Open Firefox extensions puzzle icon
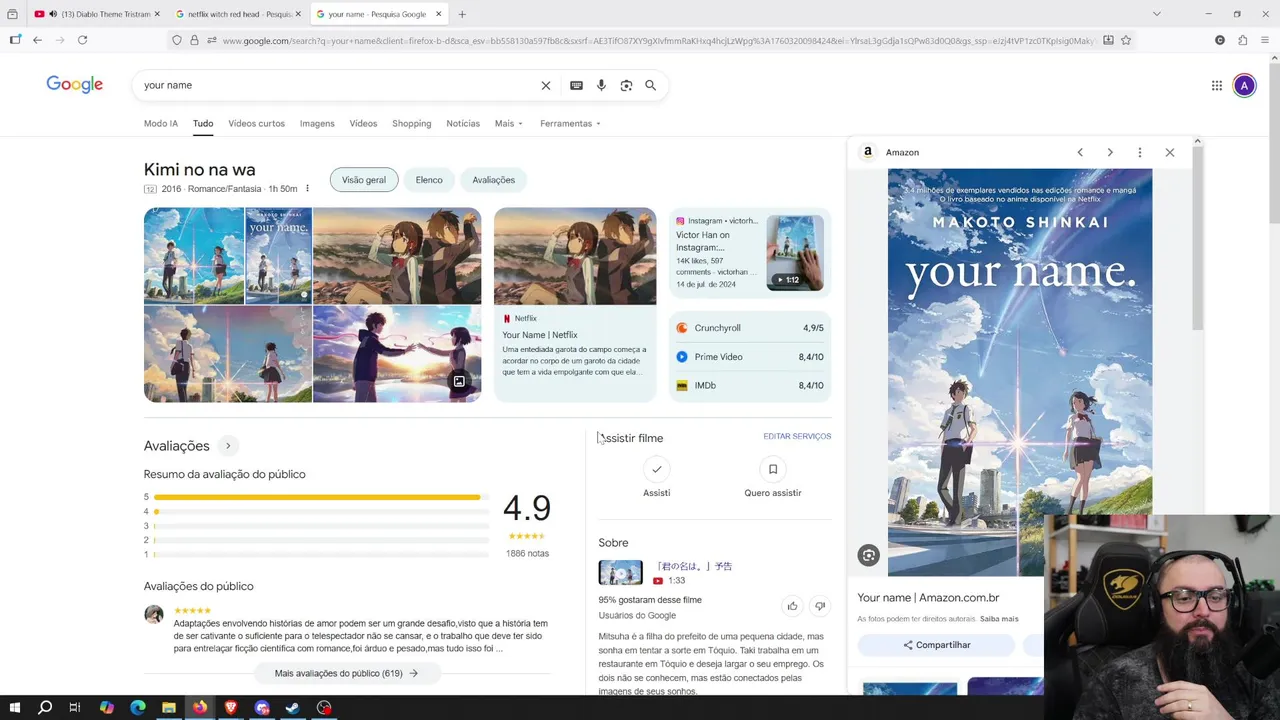 (1243, 40)
